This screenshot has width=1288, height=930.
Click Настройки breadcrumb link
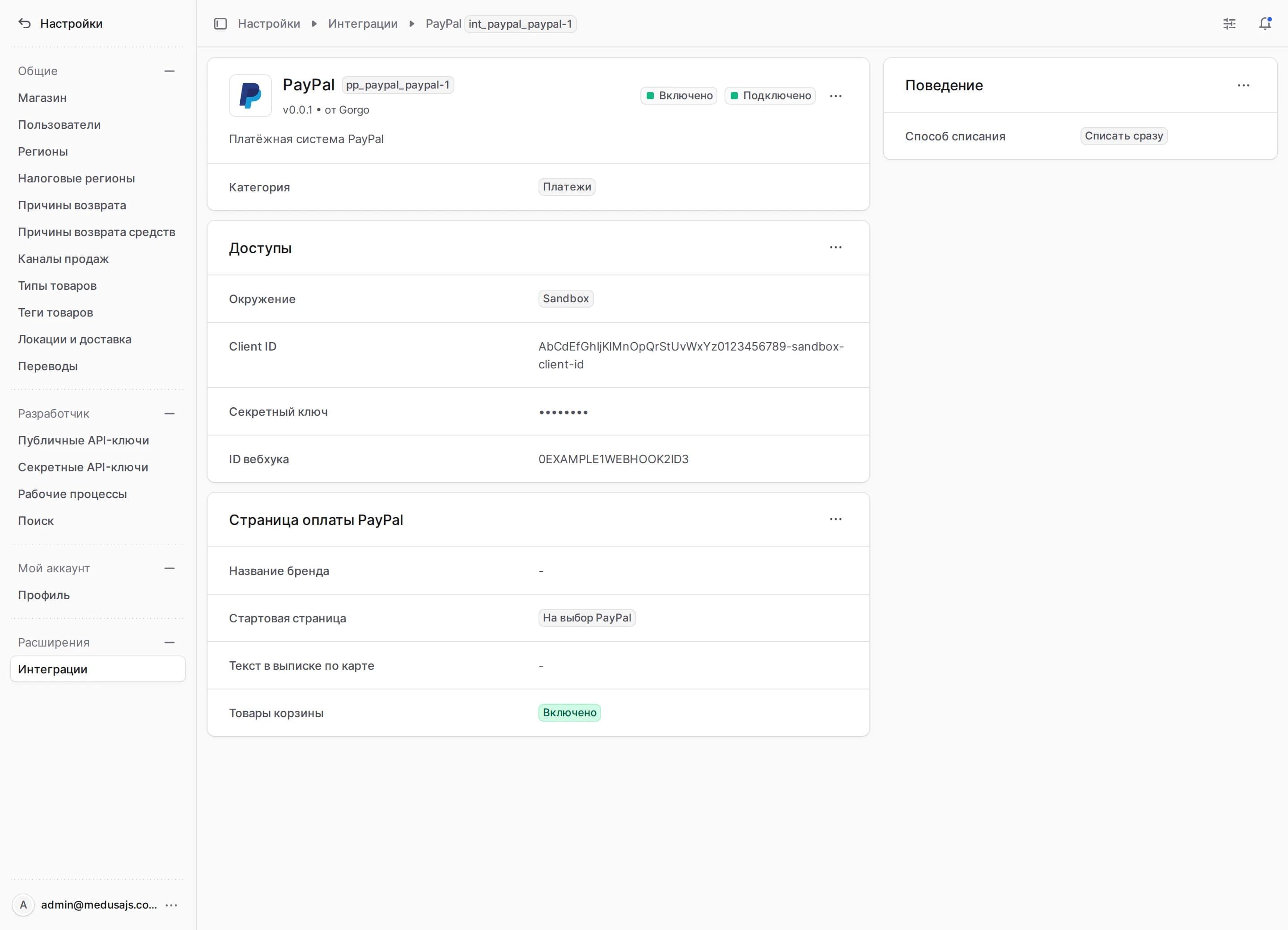coord(269,24)
